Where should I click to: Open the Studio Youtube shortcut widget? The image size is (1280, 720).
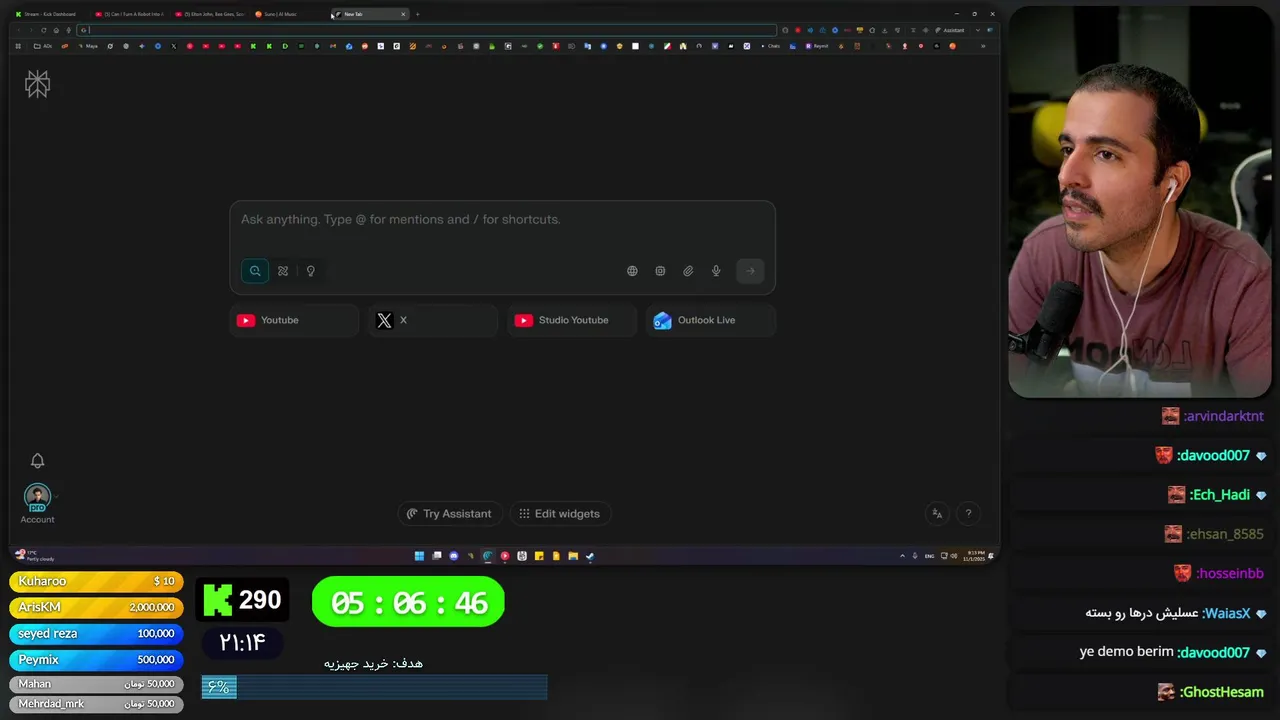(572, 320)
